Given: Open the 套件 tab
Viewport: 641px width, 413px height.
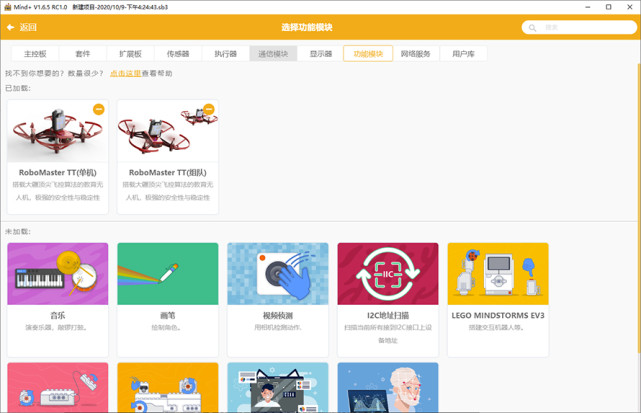Looking at the screenshot, I should pyautogui.click(x=83, y=54).
